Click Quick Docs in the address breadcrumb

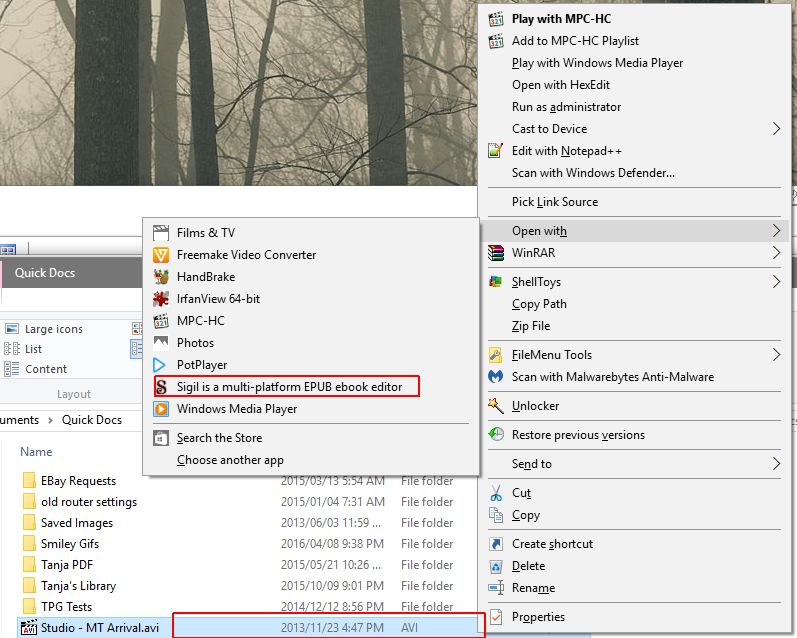tap(92, 420)
